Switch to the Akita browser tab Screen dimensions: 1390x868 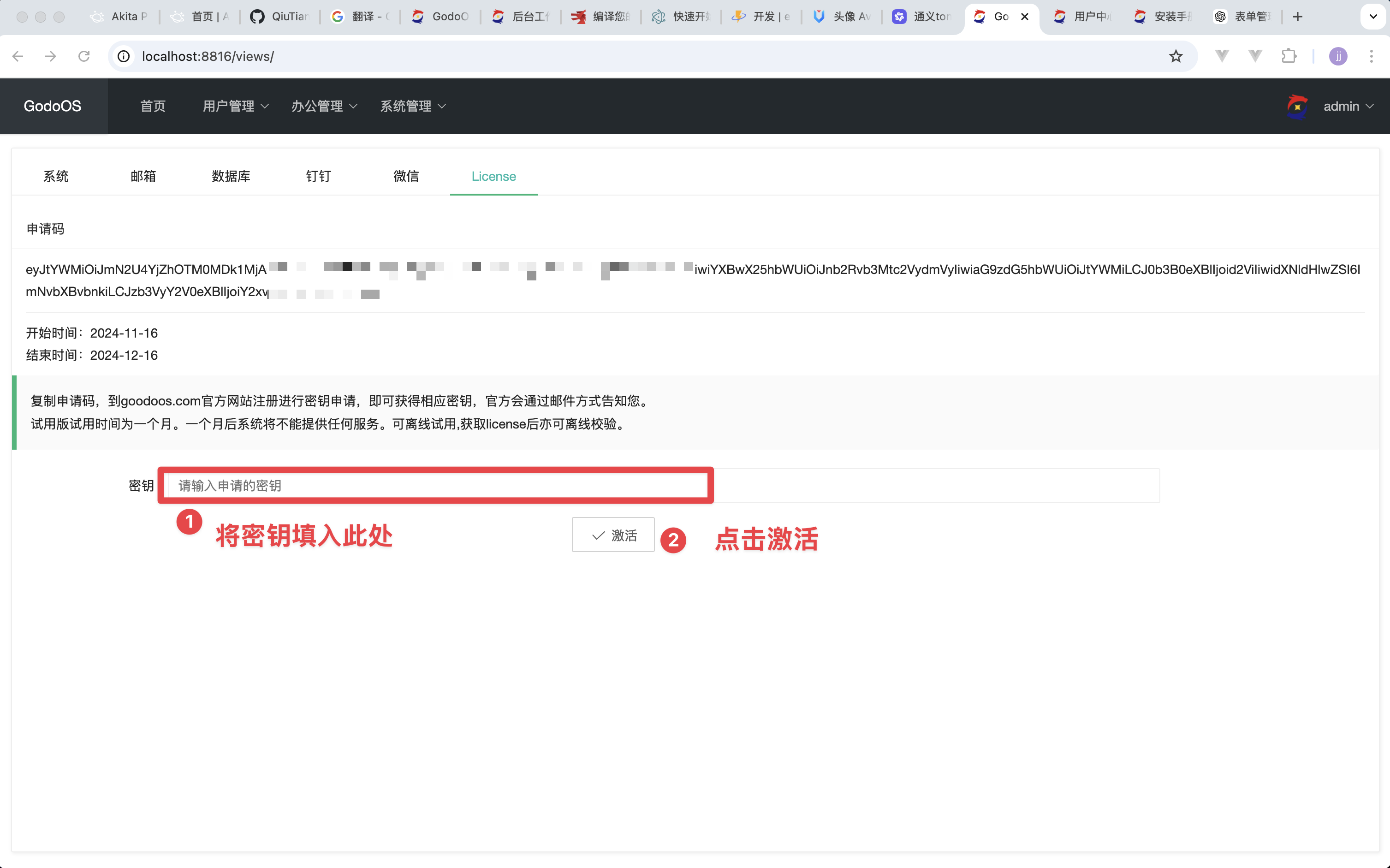pos(119,17)
